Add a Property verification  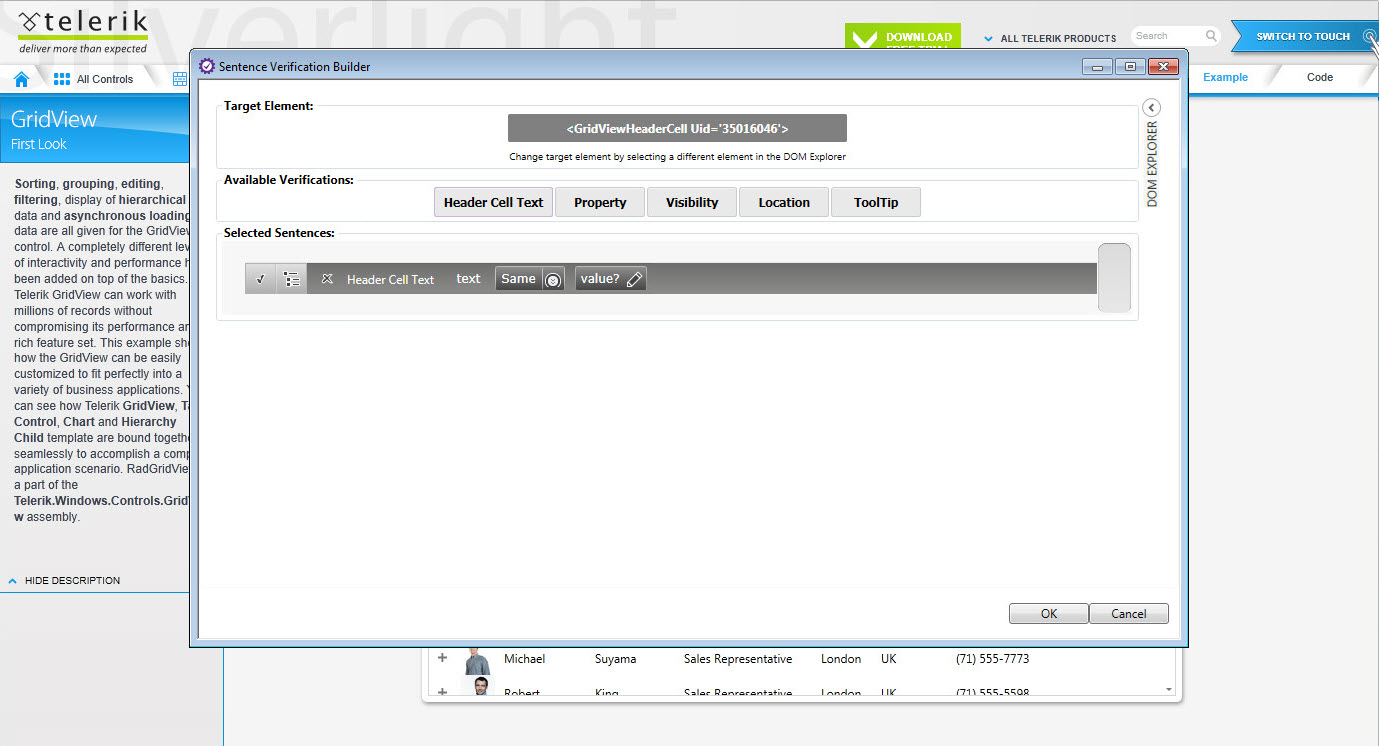[x=600, y=202]
